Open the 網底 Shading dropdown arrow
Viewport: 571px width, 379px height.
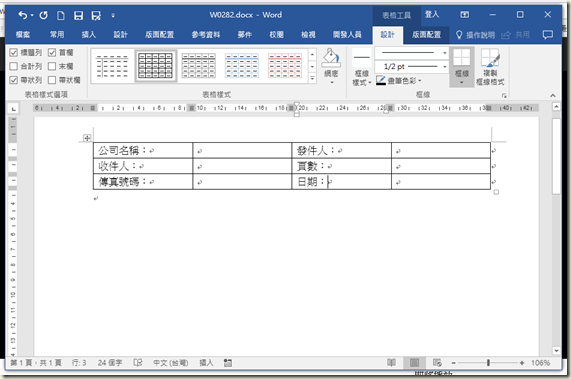tap(332, 83)
